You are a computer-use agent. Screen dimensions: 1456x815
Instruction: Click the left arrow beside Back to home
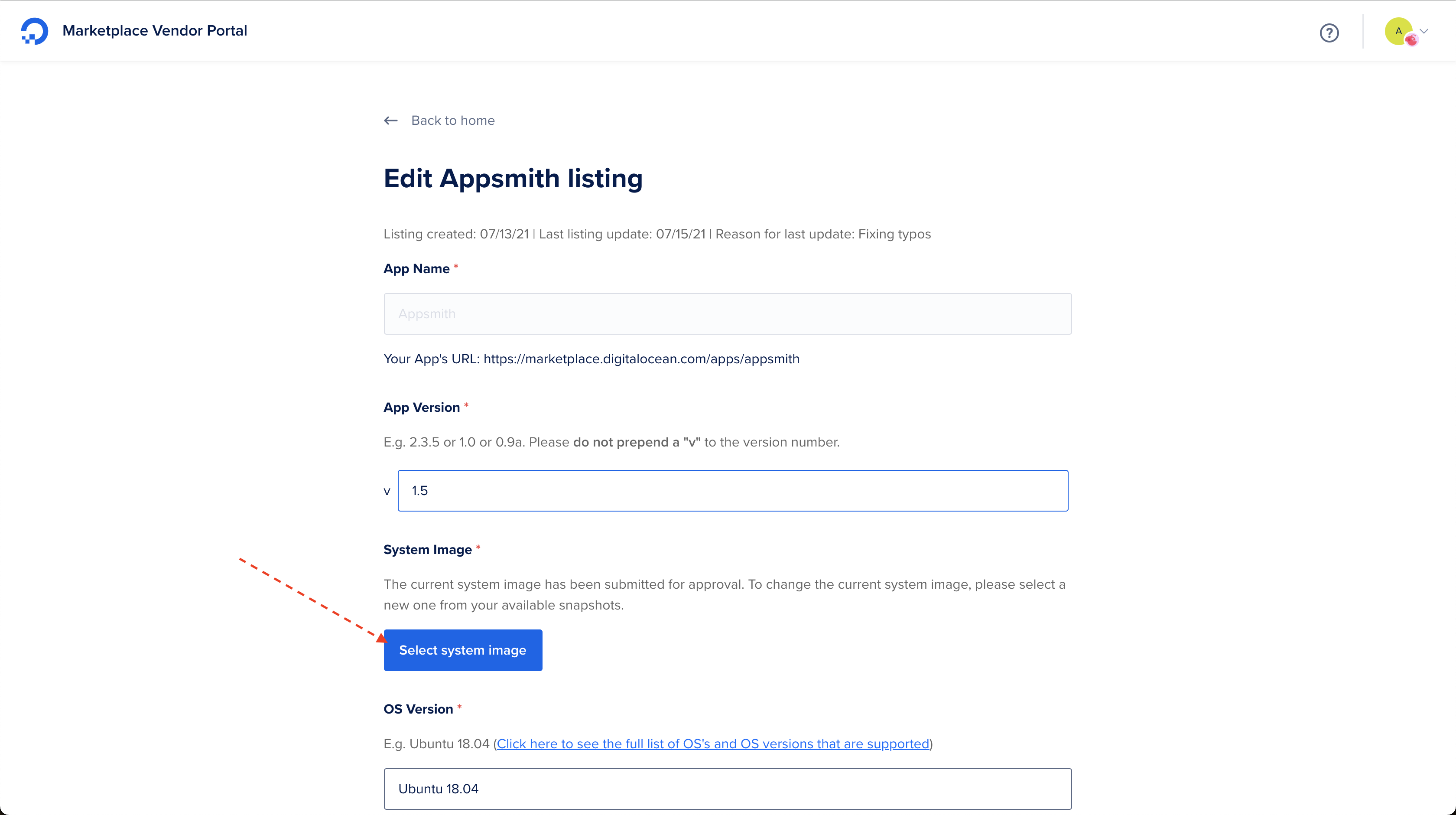[x=390, y=121]
